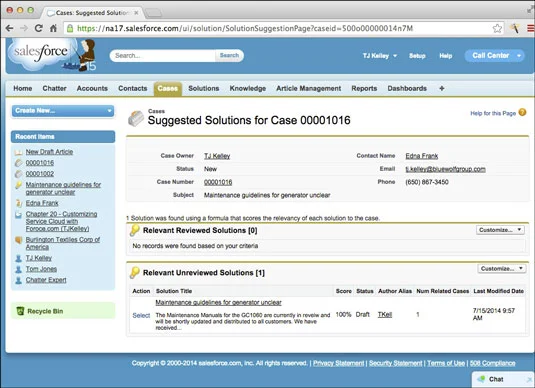Screen dimensions: 535x388
Task: Open the Terms of Use link
Action: [x=446, y=363]
